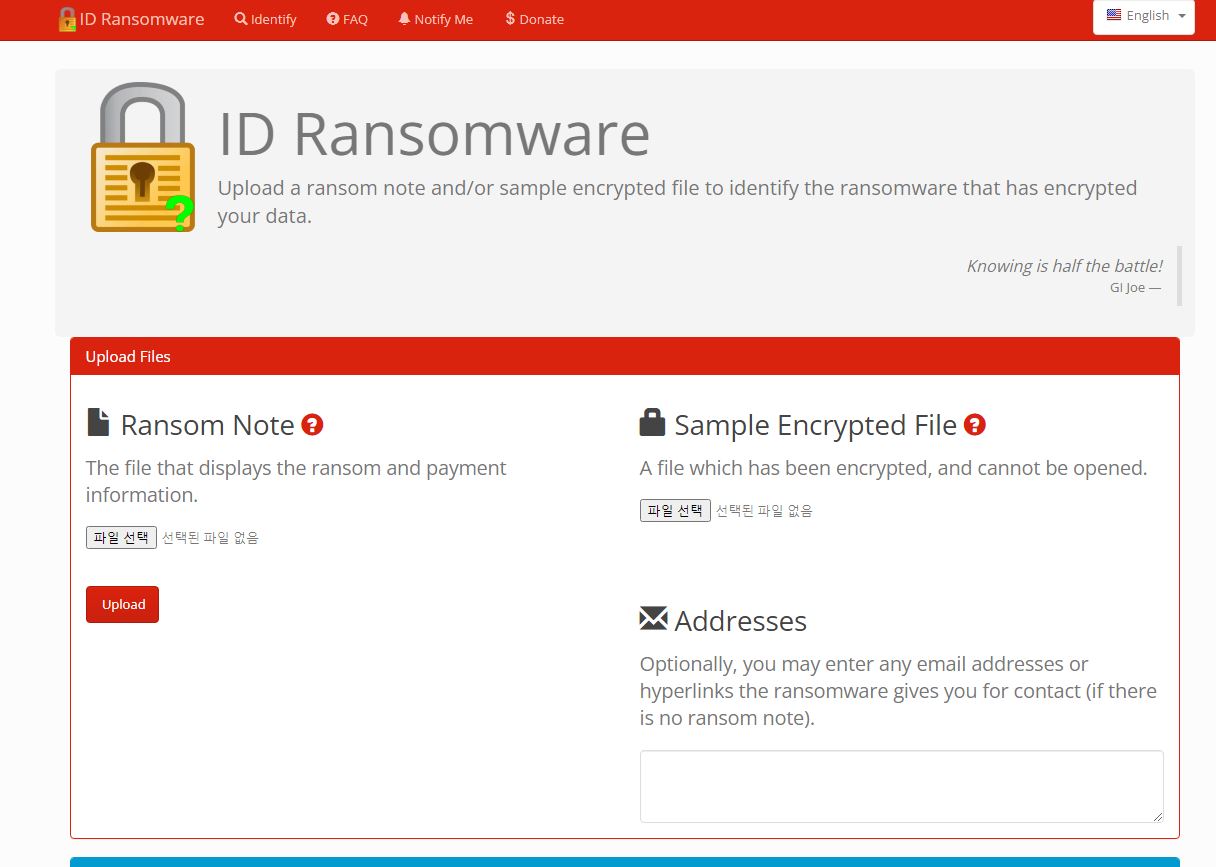Click the Addresses optional instructions text
Image resolution: width=1216 pixels, height=867 pixels.
tap(898, 691)
